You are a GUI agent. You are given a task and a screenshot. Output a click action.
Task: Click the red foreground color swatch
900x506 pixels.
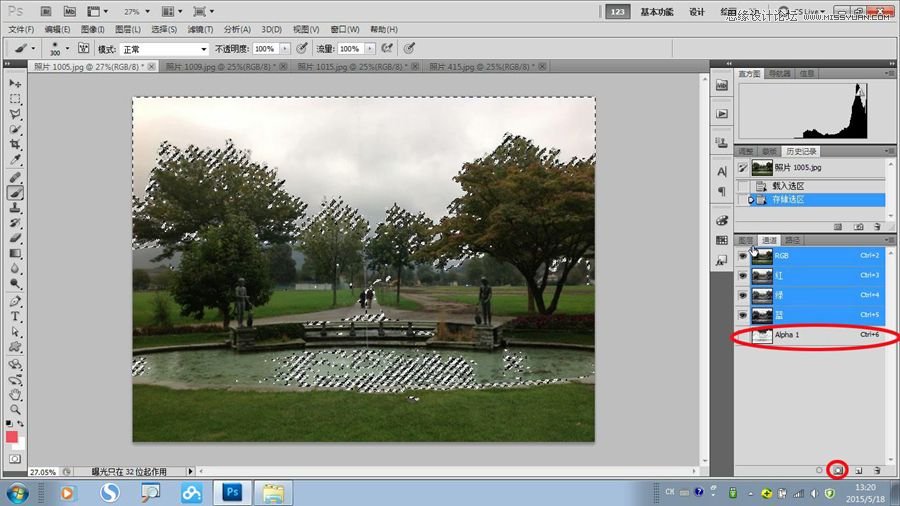pyautogui.click(x=13, y=437)
